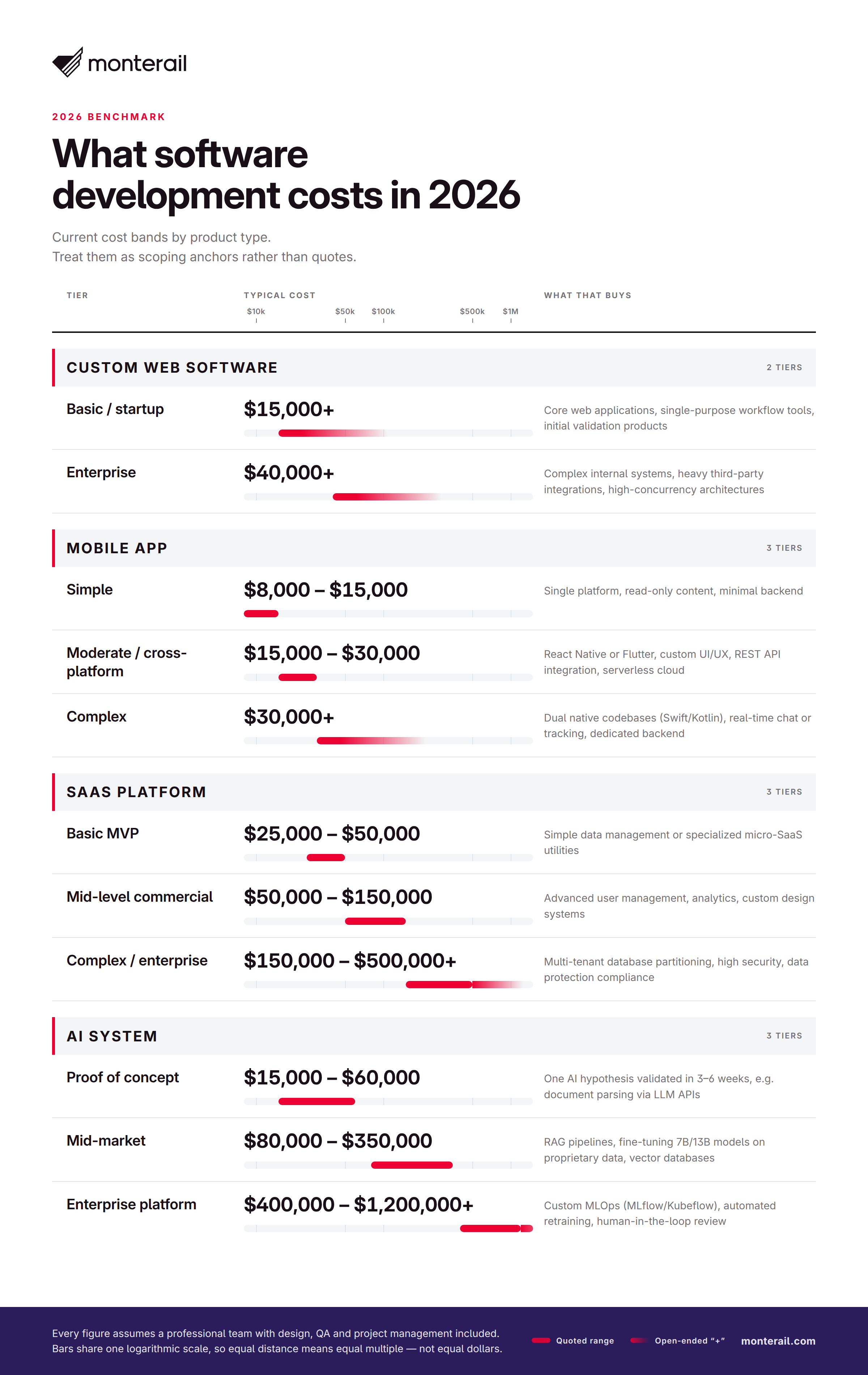This screenshot has width=868, height=1375.
Task: Click the $1M scale tick label
Action: (510, 311)
